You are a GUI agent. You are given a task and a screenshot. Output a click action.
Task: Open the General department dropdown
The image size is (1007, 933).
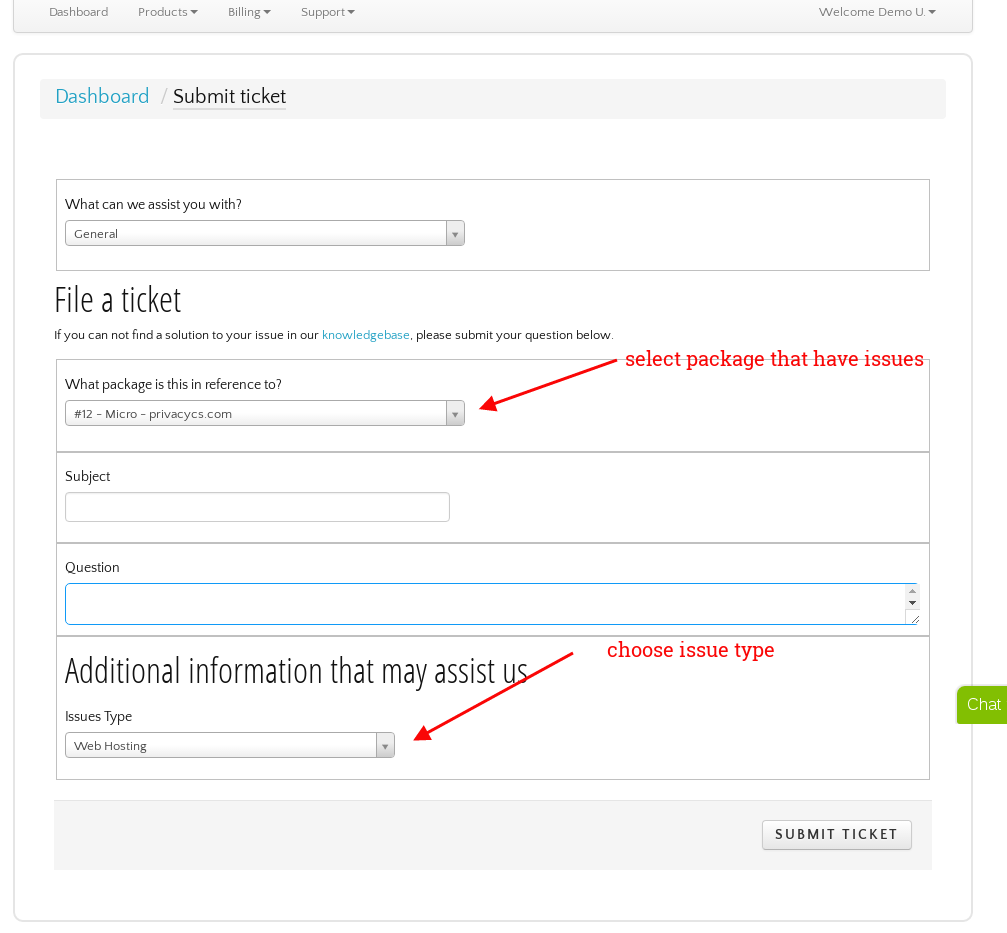(256, 234)
